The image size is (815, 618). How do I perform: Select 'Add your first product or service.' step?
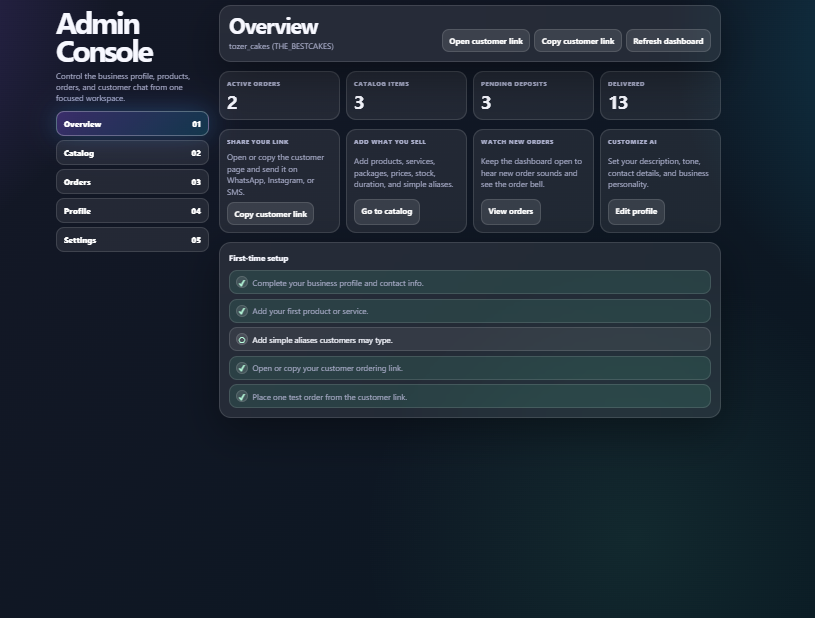469,311
